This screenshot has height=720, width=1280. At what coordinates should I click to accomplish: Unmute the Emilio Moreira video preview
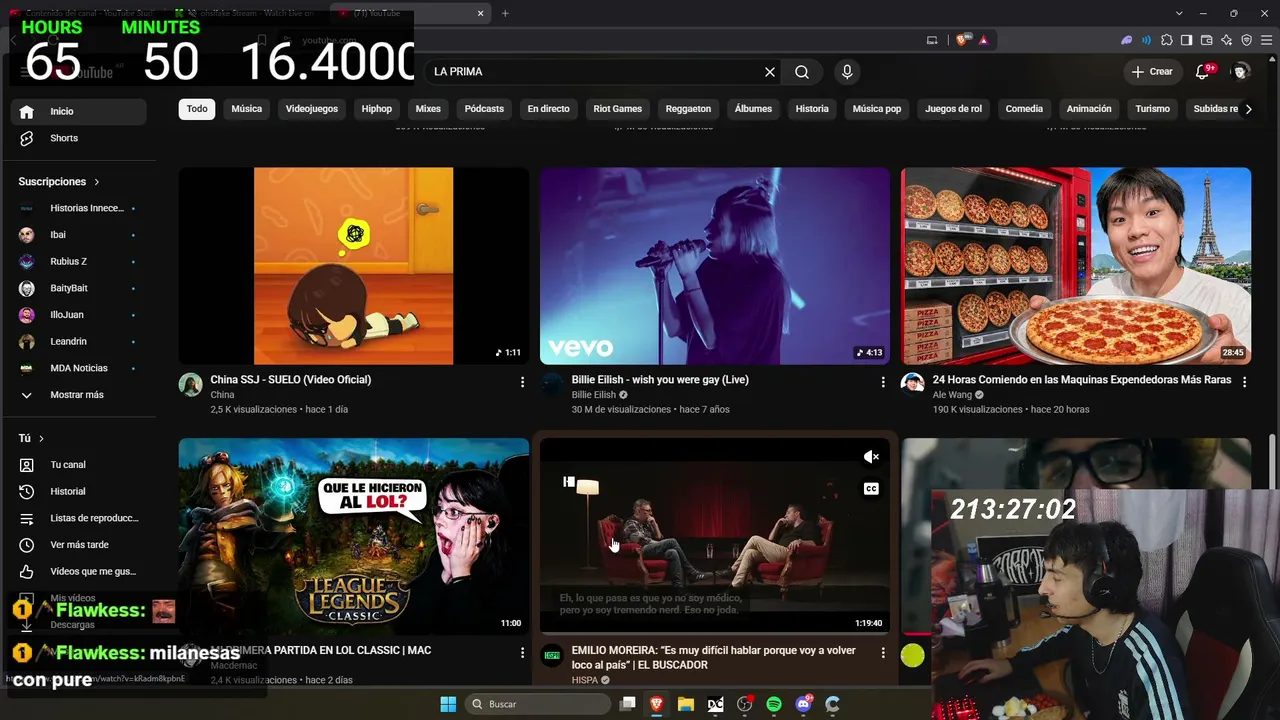(871, 457)
